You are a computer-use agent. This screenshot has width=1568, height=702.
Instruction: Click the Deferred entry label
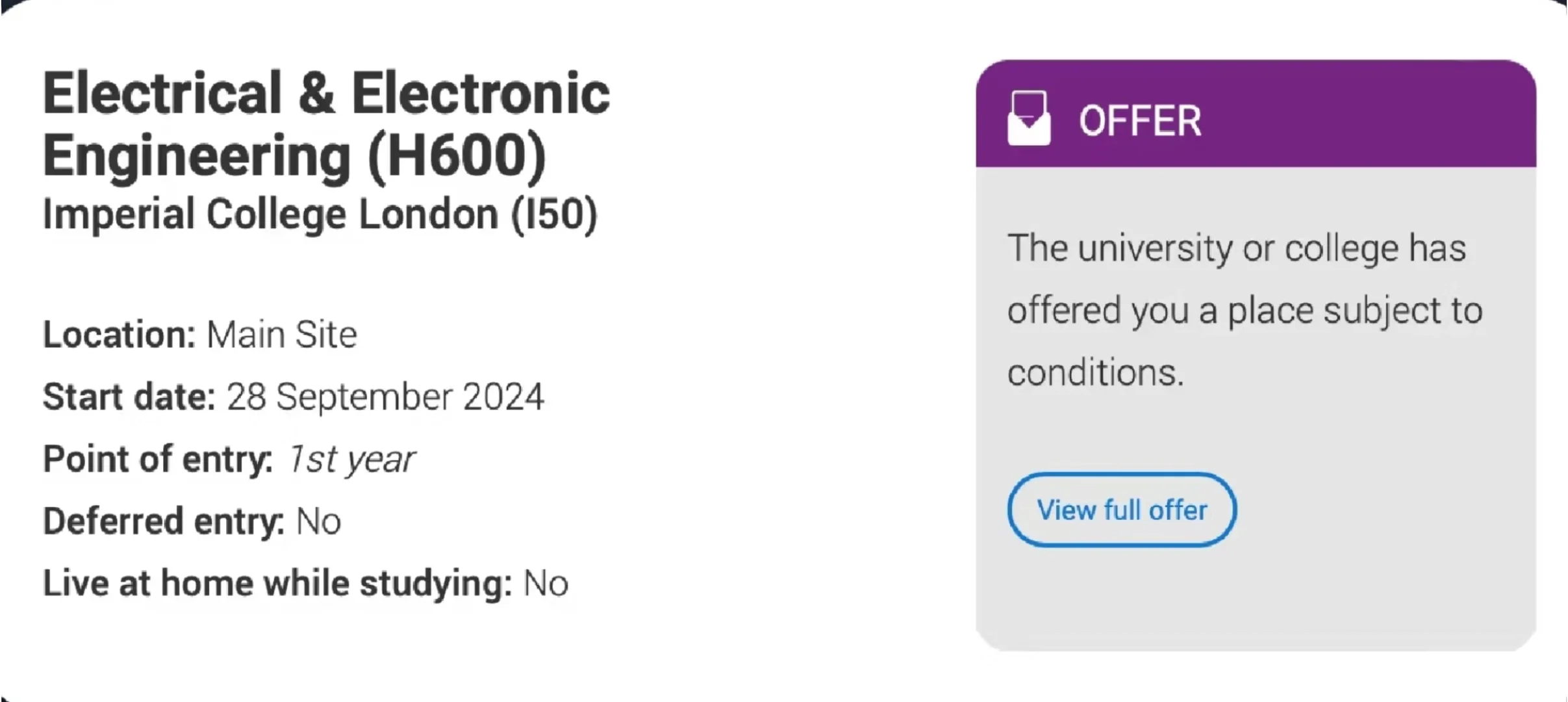[164, 521]
